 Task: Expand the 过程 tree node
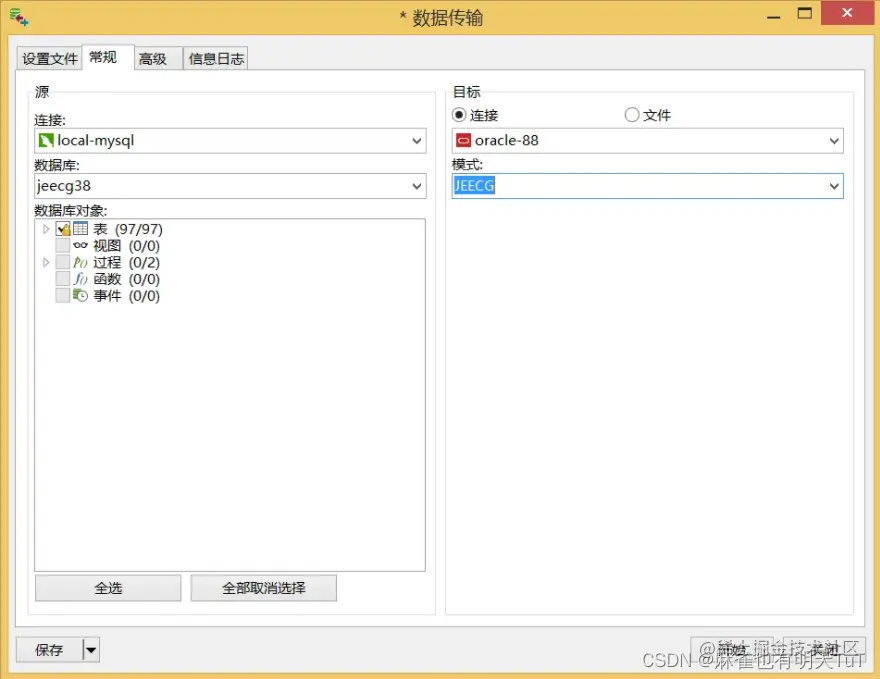pos(46,262)
